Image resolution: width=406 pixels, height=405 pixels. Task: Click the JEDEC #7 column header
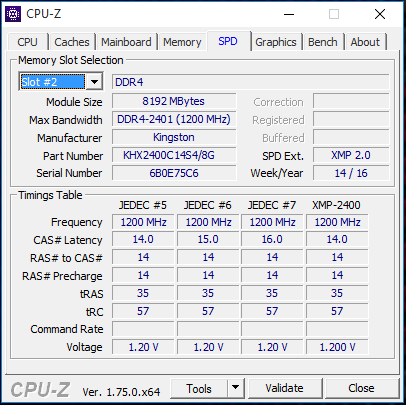(272, 205)
